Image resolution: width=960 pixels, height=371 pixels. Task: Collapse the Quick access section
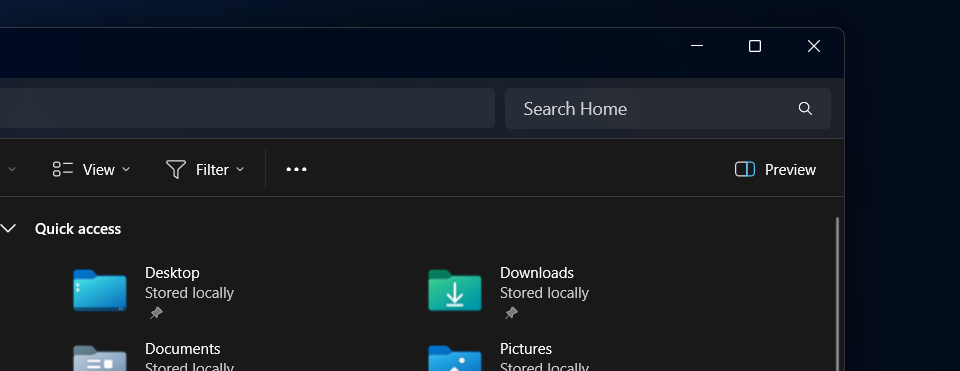coord(8,228)
